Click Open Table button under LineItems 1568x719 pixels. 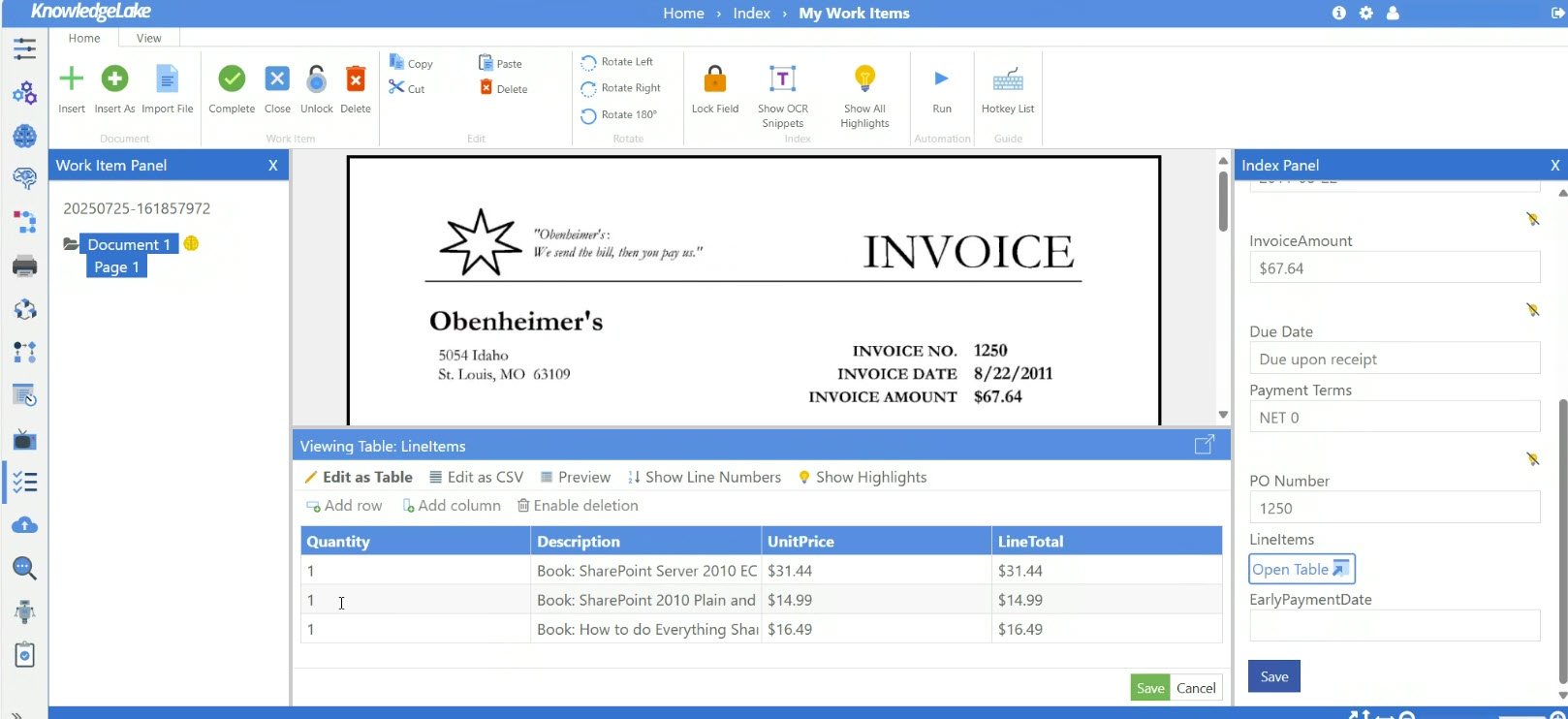tap(1301, 569)
